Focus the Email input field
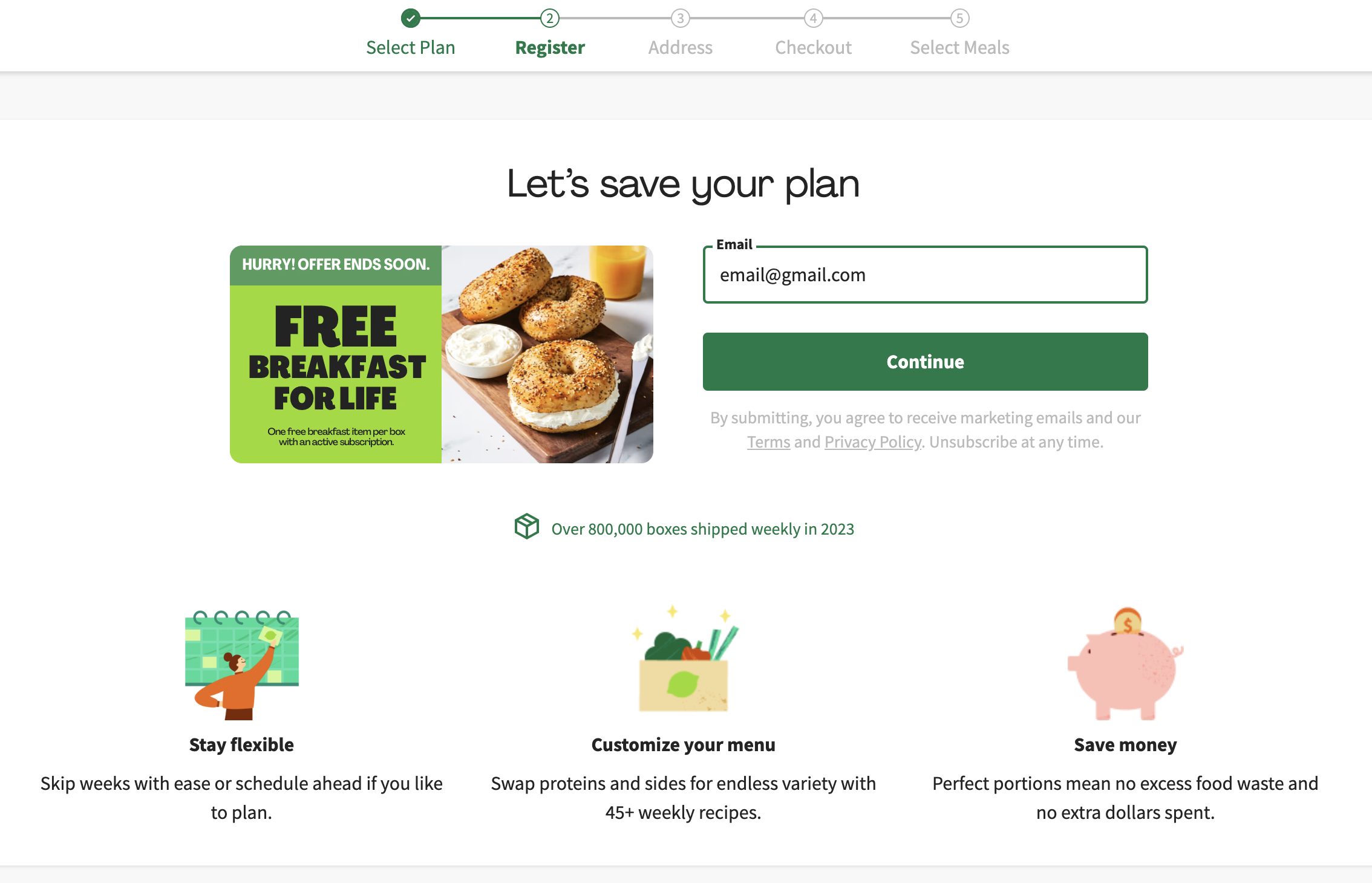Screen dimensions: 1372x883 tap(926, 275)
